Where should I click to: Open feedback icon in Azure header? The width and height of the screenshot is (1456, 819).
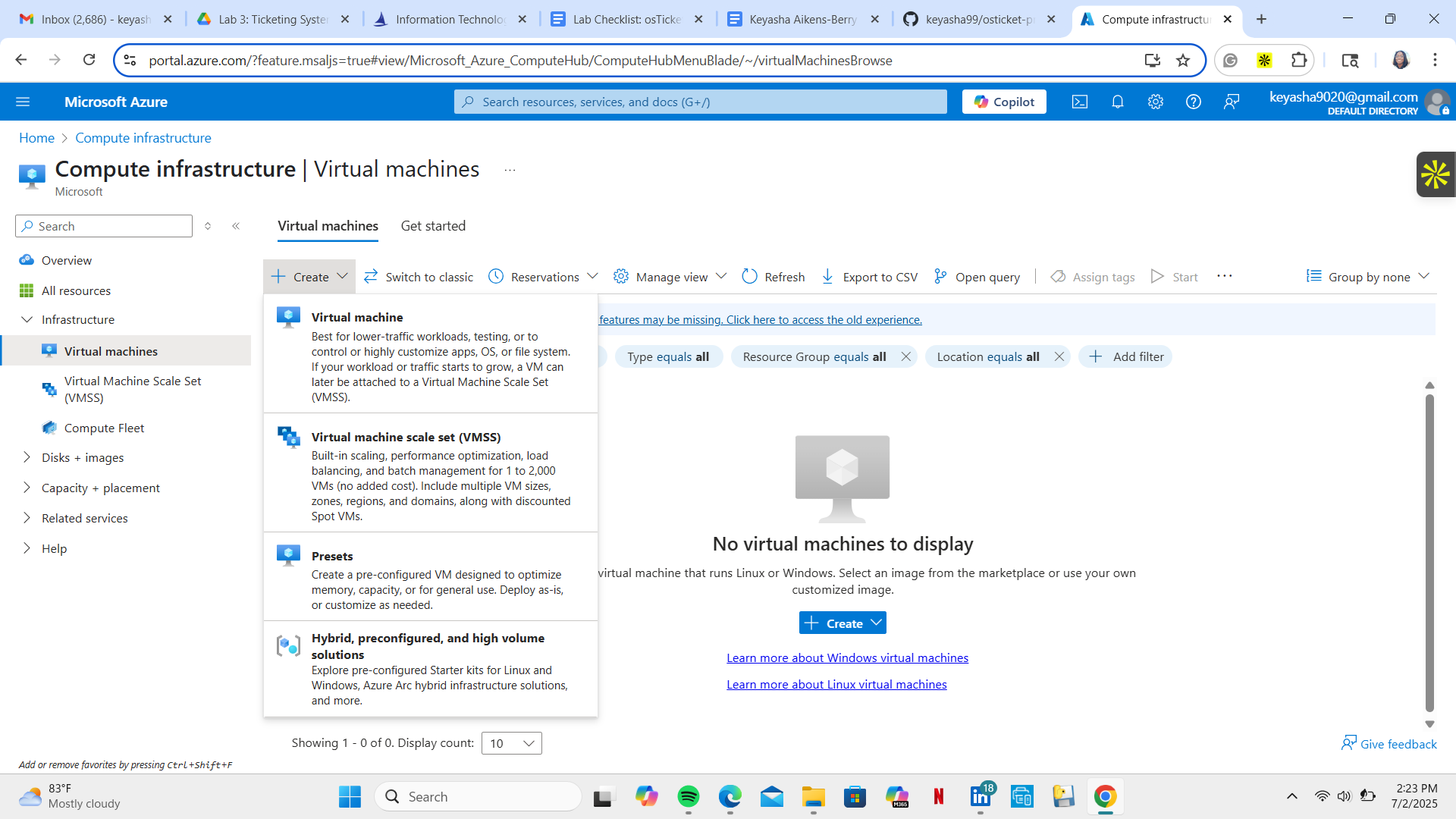tap(1232, 102)
